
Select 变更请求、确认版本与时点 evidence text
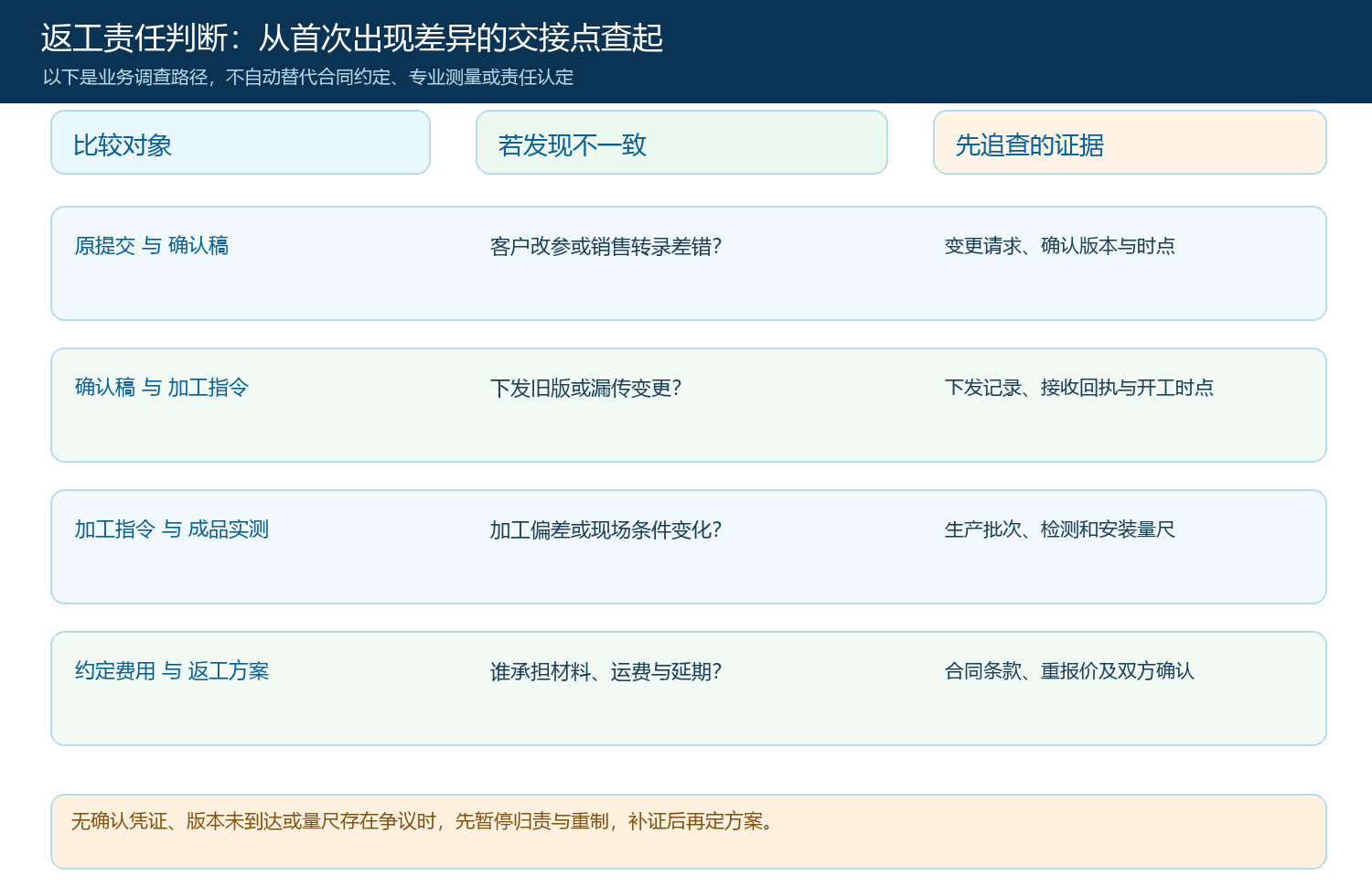click(x=1060, y=246)
